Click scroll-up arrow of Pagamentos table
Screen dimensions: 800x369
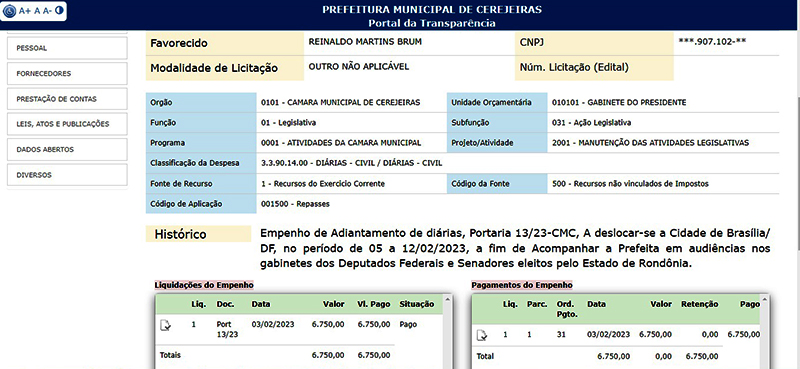pyautogui.click(x=763, y=299)
